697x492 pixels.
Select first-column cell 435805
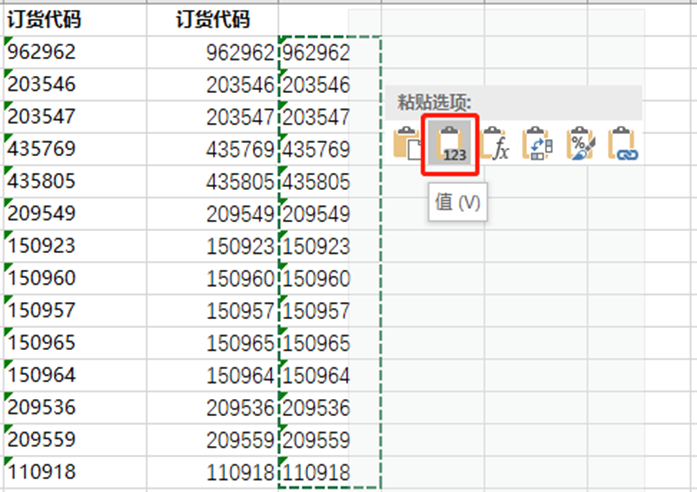click(x=75, y=181)
